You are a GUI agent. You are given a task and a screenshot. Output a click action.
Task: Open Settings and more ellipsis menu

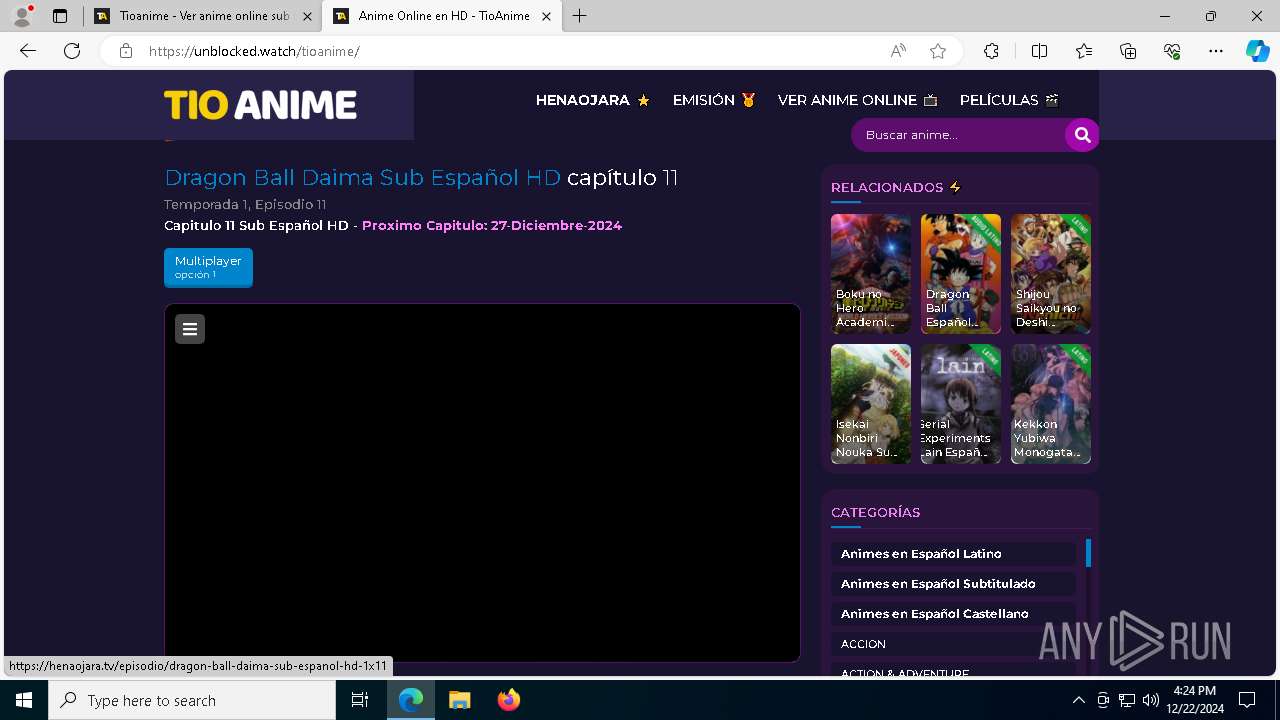(1216, 51)
